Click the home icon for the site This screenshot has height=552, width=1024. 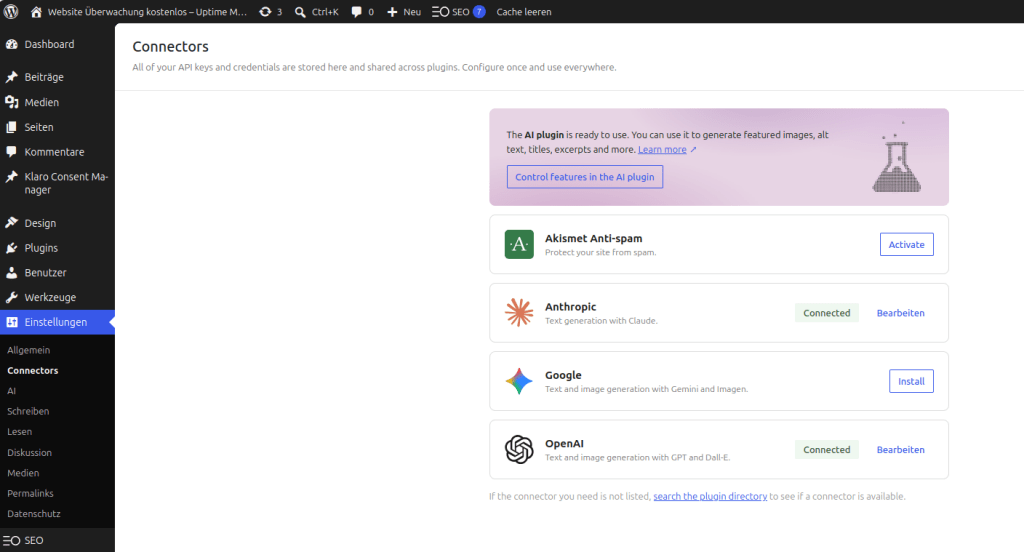(x=37, y=12)
